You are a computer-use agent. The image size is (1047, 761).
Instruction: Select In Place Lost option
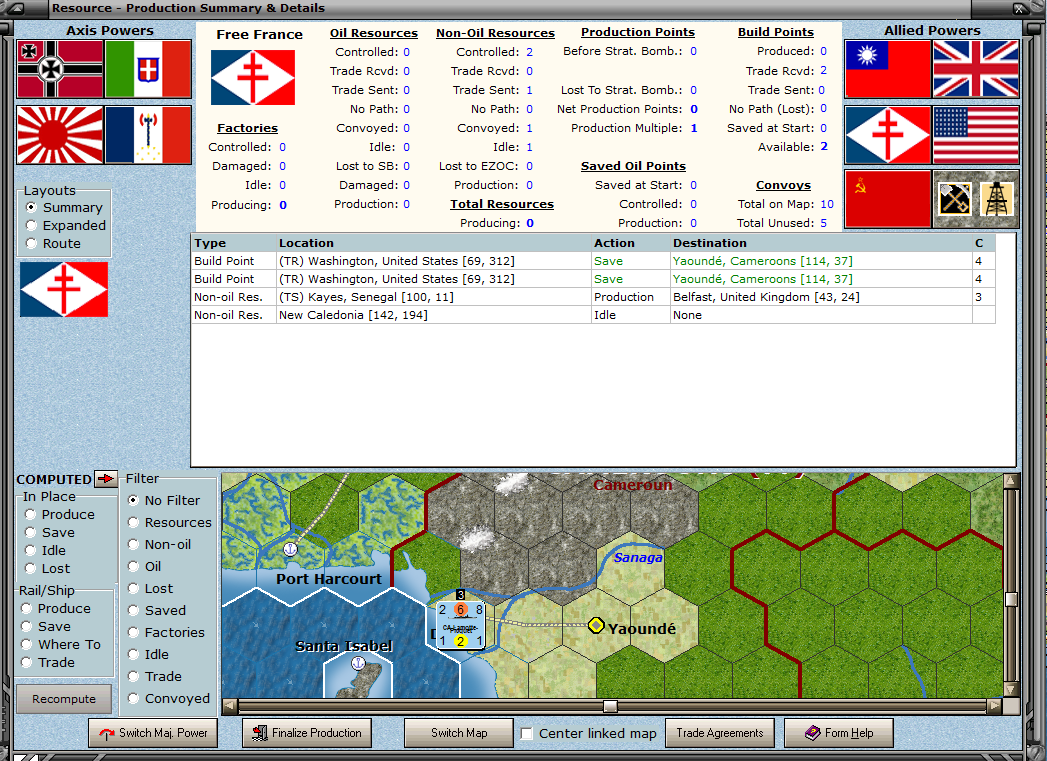click(x=30, y=569)
